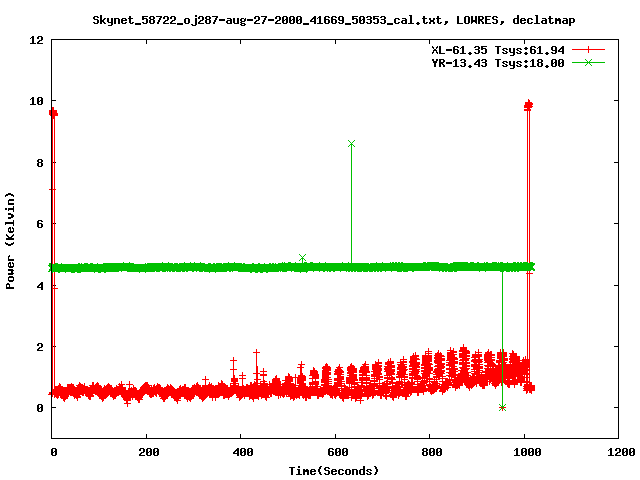Screen dimensions: 640x480
Task: Click the y-axis tick label 10
Action: coord(36,101)
